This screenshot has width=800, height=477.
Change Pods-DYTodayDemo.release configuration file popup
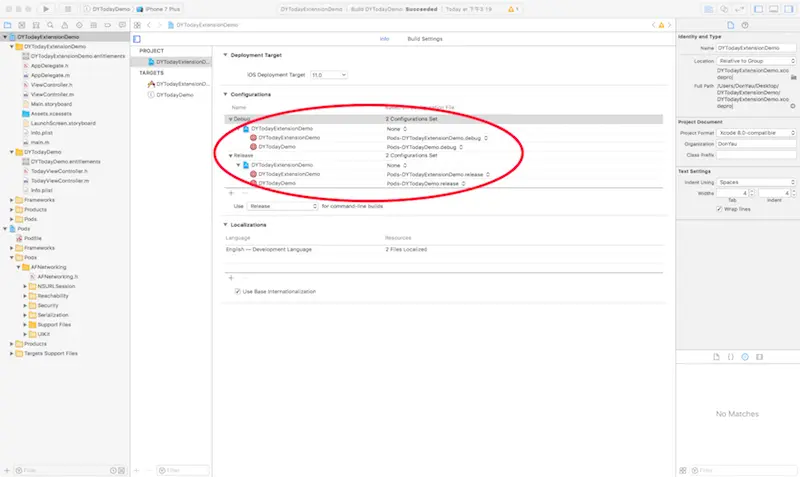point(426,184)
